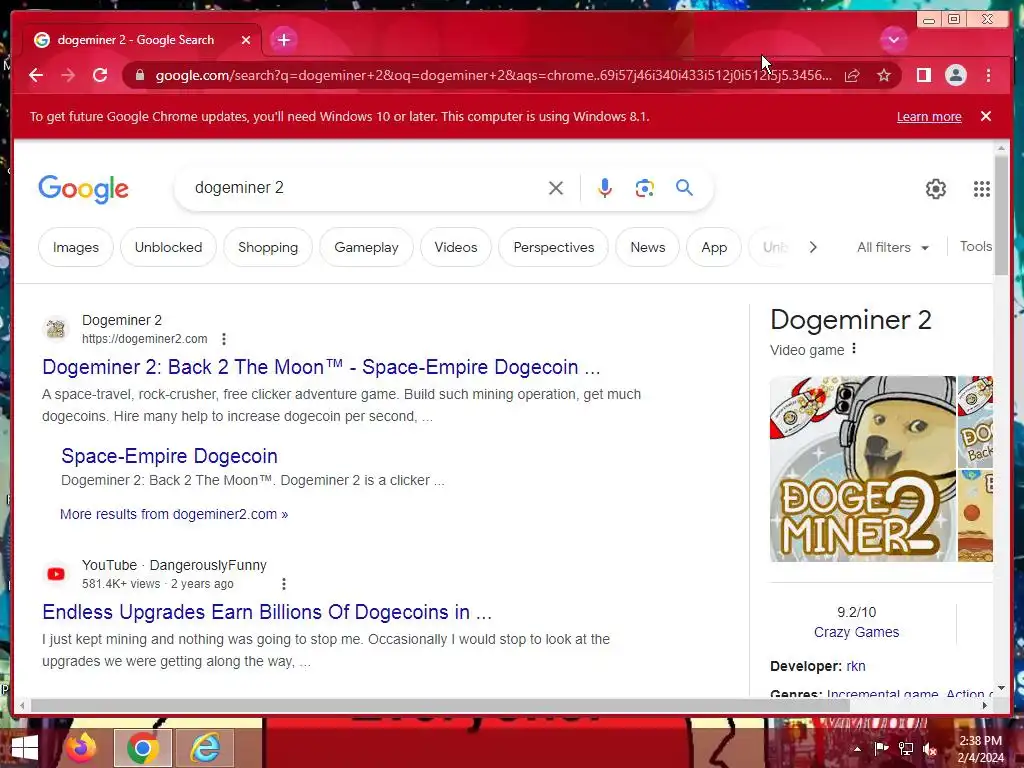Open Dogeminer 2: Back 2 The Moon result
Image resolution: width=1024 pixels, height=768 pixels.
click(x=321, y=367)
